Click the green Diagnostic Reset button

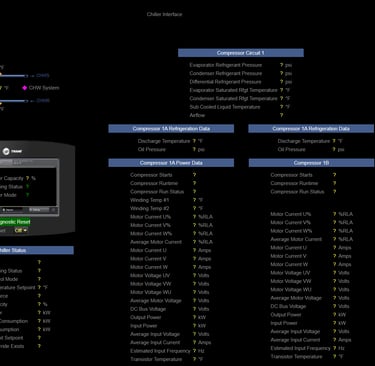click(x=15, y=222)
